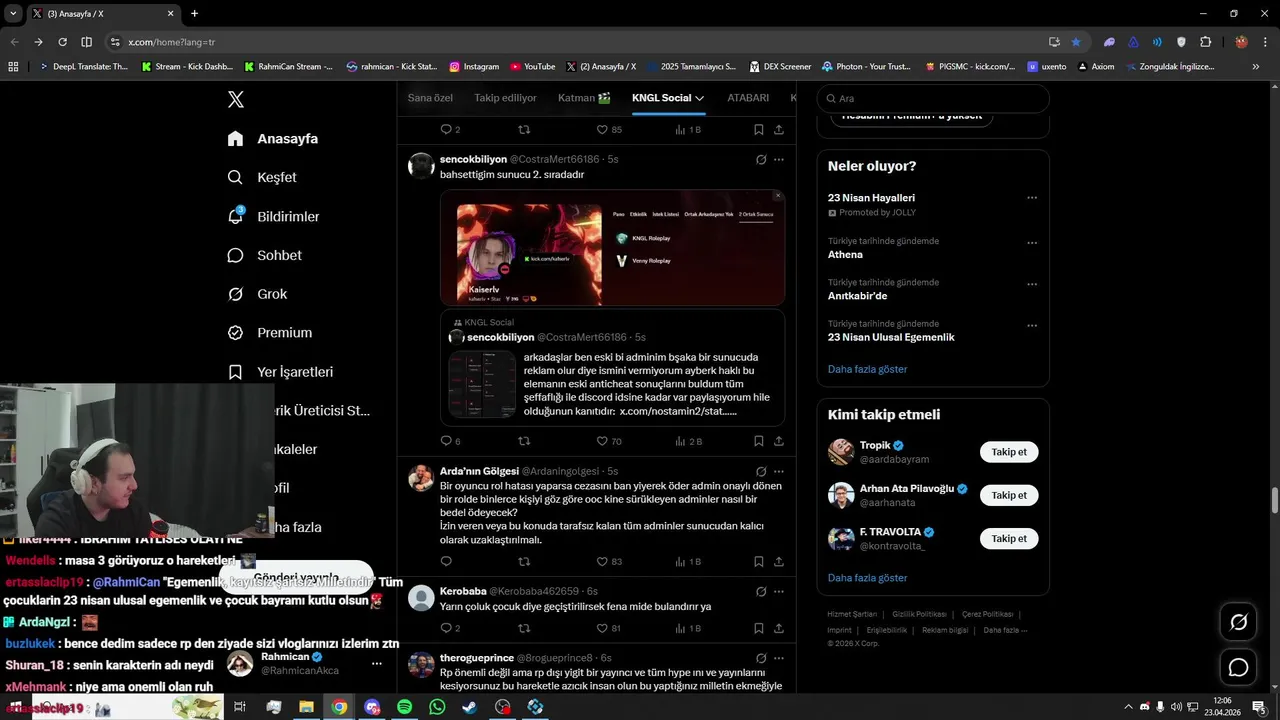Toggle Chrome bookmark star for this page

point(1076,42)
